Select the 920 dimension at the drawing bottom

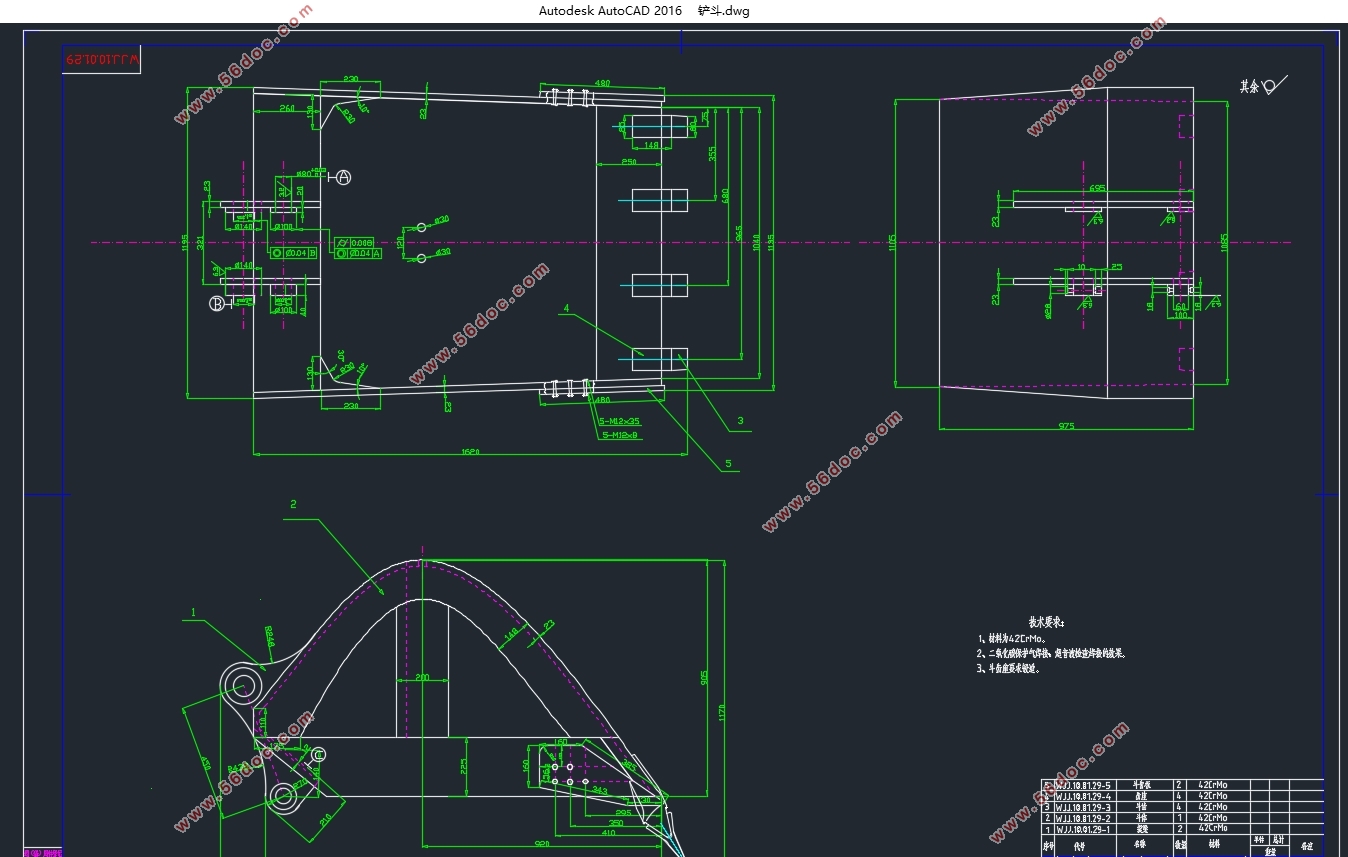pyautogui.click(x=542, y=844)
